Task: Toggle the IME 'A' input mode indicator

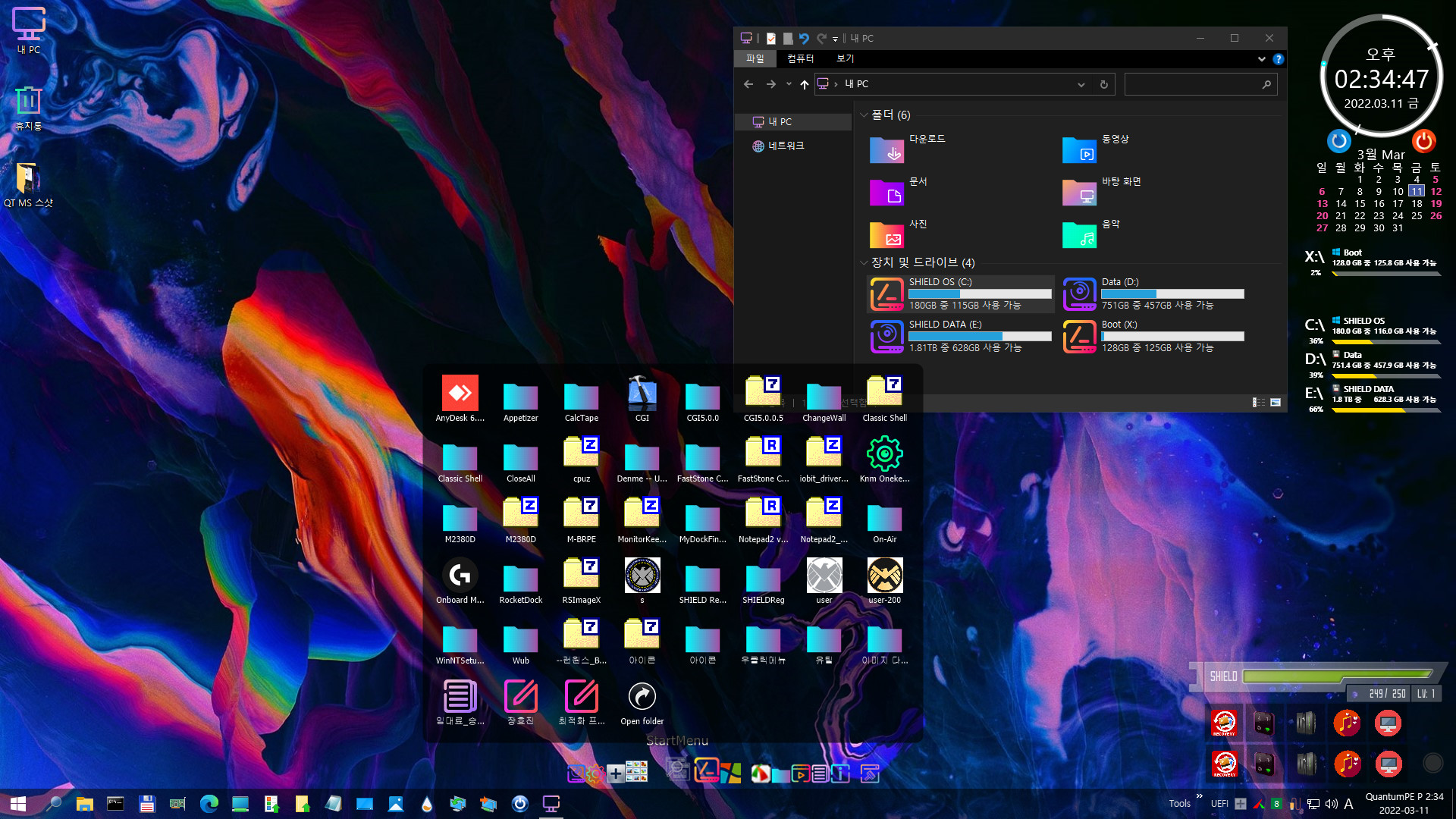Action: [1348, 804]
